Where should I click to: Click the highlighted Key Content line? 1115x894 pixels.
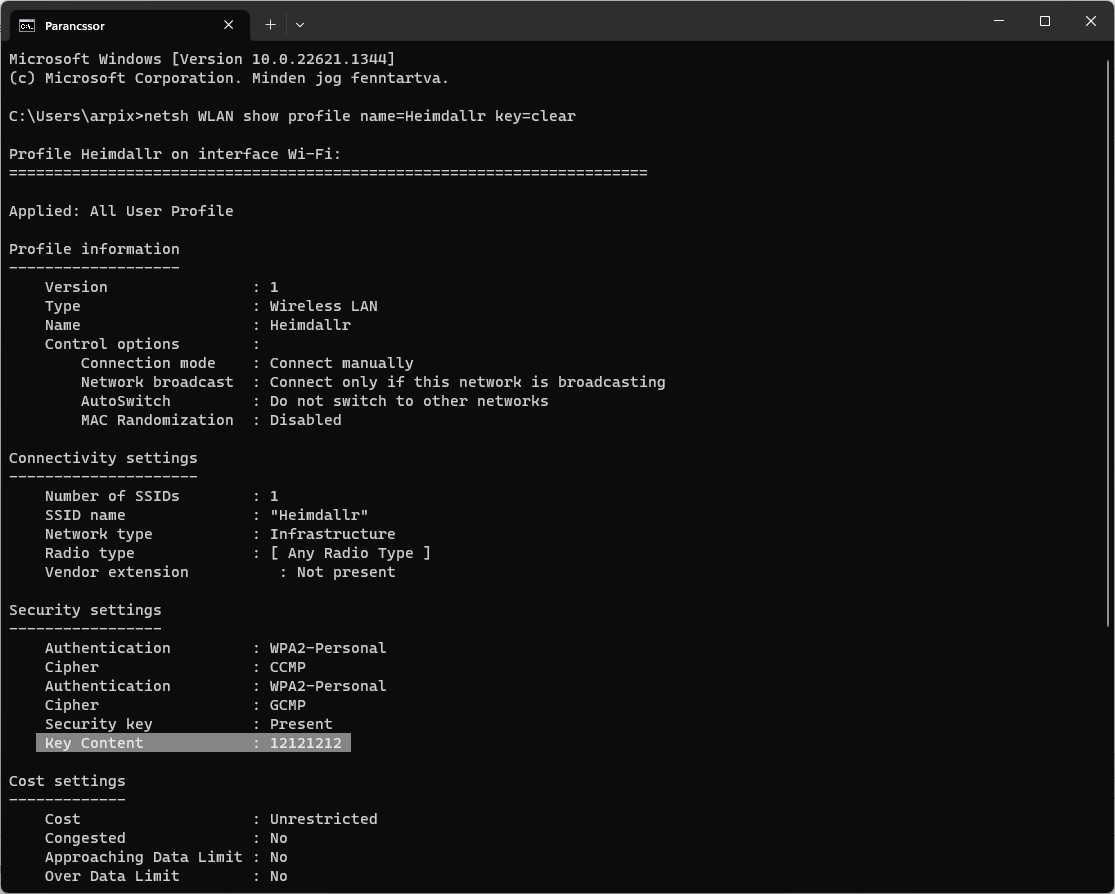(193, 743)
